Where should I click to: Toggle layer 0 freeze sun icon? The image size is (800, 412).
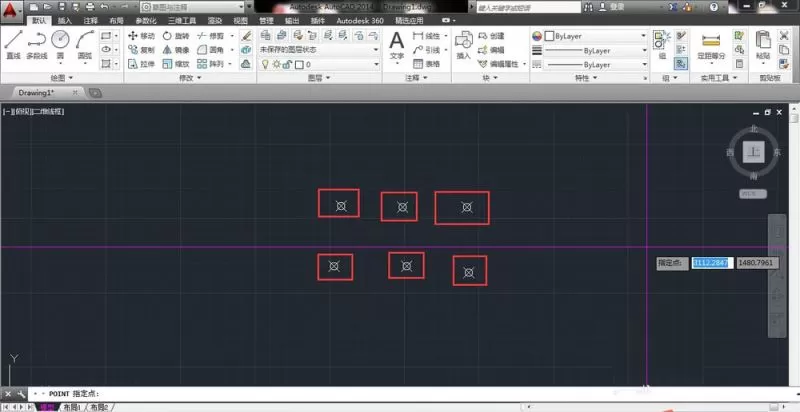click(x=276, y=65)
